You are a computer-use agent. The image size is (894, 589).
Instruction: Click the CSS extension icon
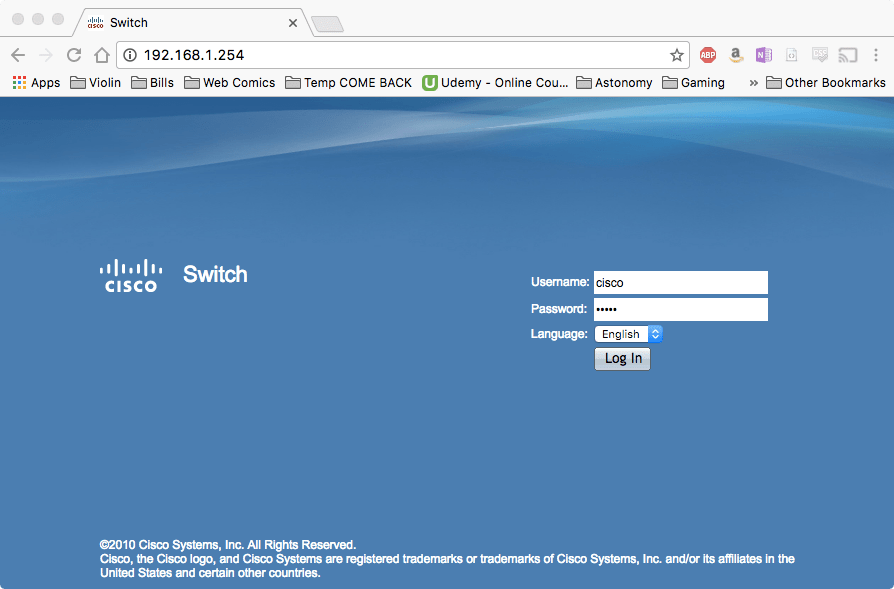point(820,55)
